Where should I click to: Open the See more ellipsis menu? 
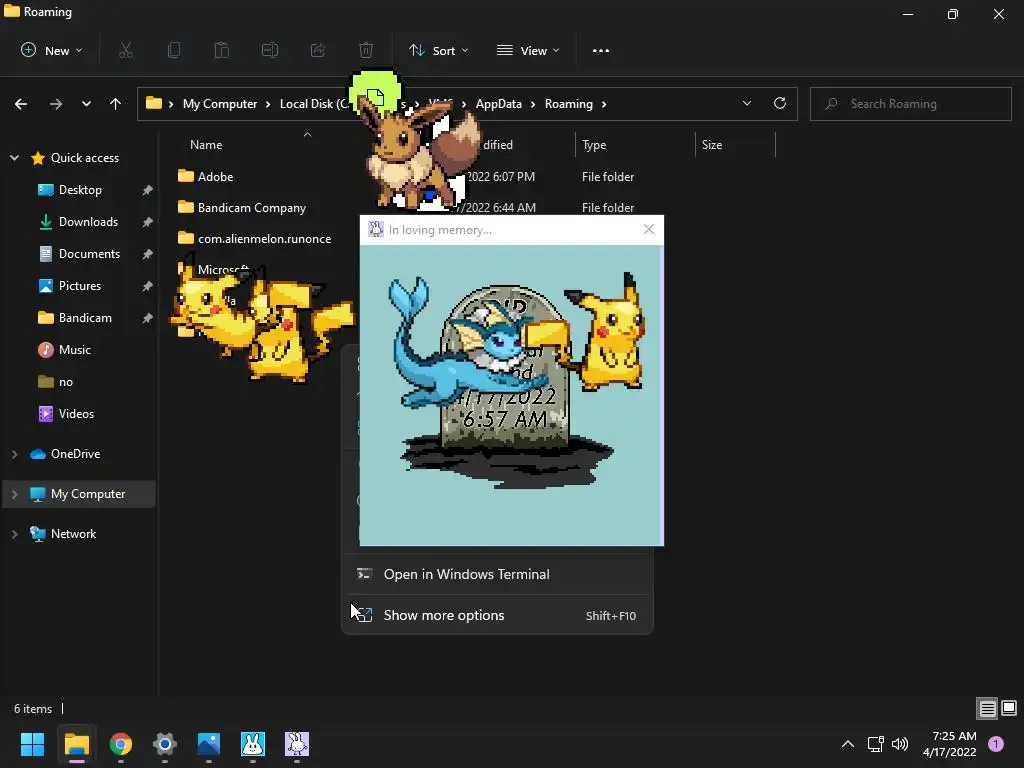pos(601,50)
